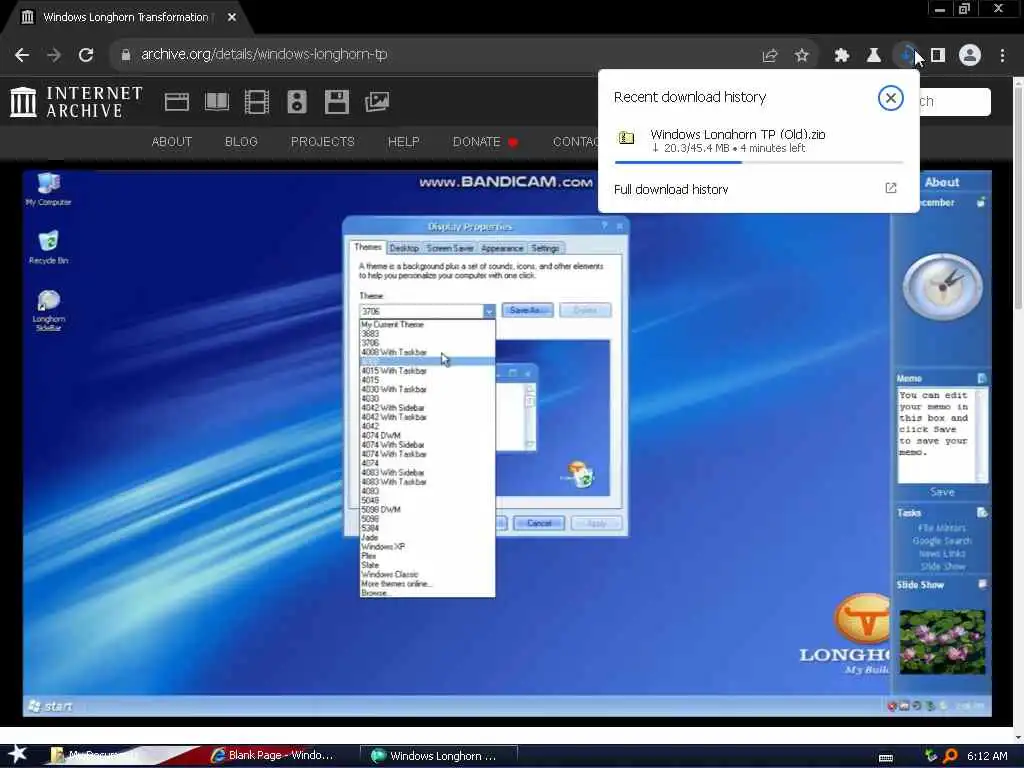Toggle the Downloads toolbar icon
This screenshot has width=1024, height=768.
point(906,56)
